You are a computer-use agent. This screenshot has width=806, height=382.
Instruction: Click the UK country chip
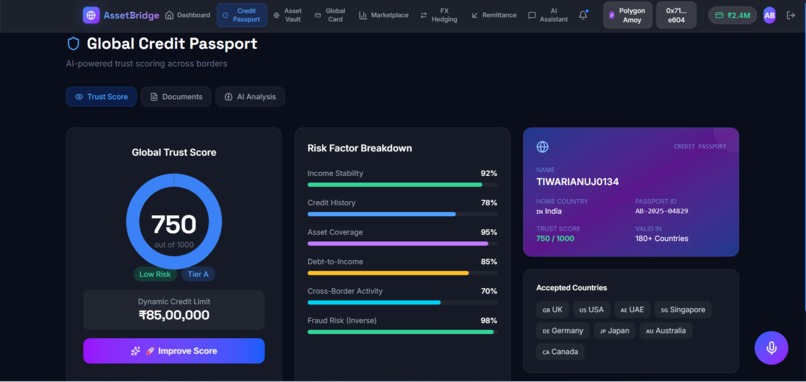click(553, 310)
